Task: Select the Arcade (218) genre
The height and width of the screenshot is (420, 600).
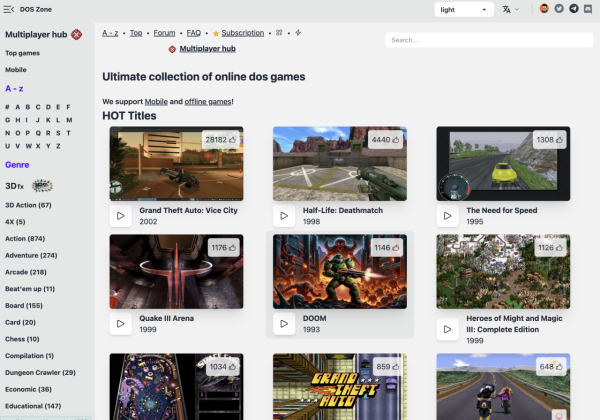Action: click(x=26, y=272)
